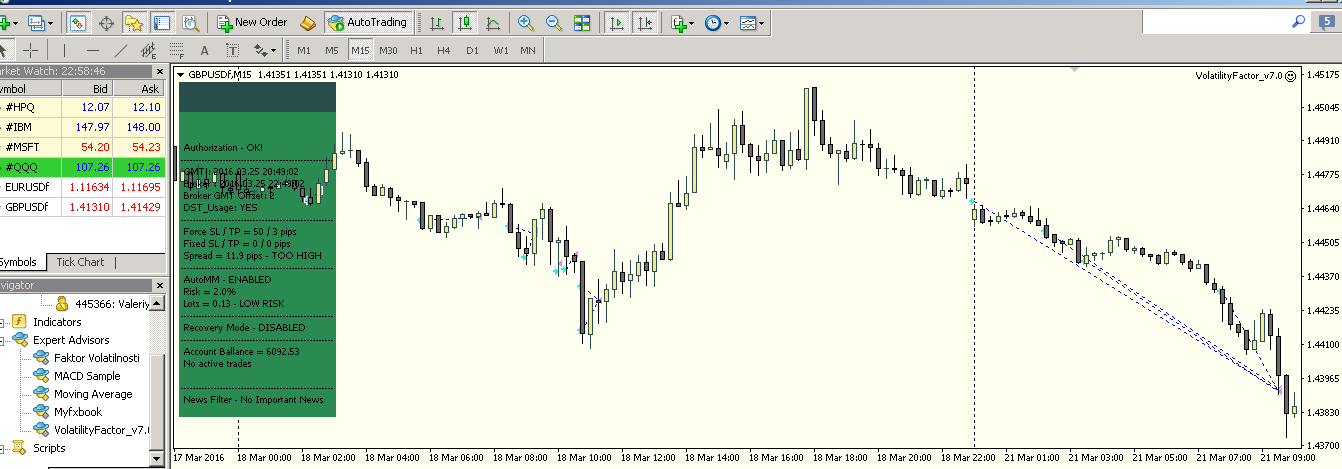This screenshot has height=469, width=1342.
Task: Expand the Arrows tool dropdown
Action: click(x=274, y=50)
